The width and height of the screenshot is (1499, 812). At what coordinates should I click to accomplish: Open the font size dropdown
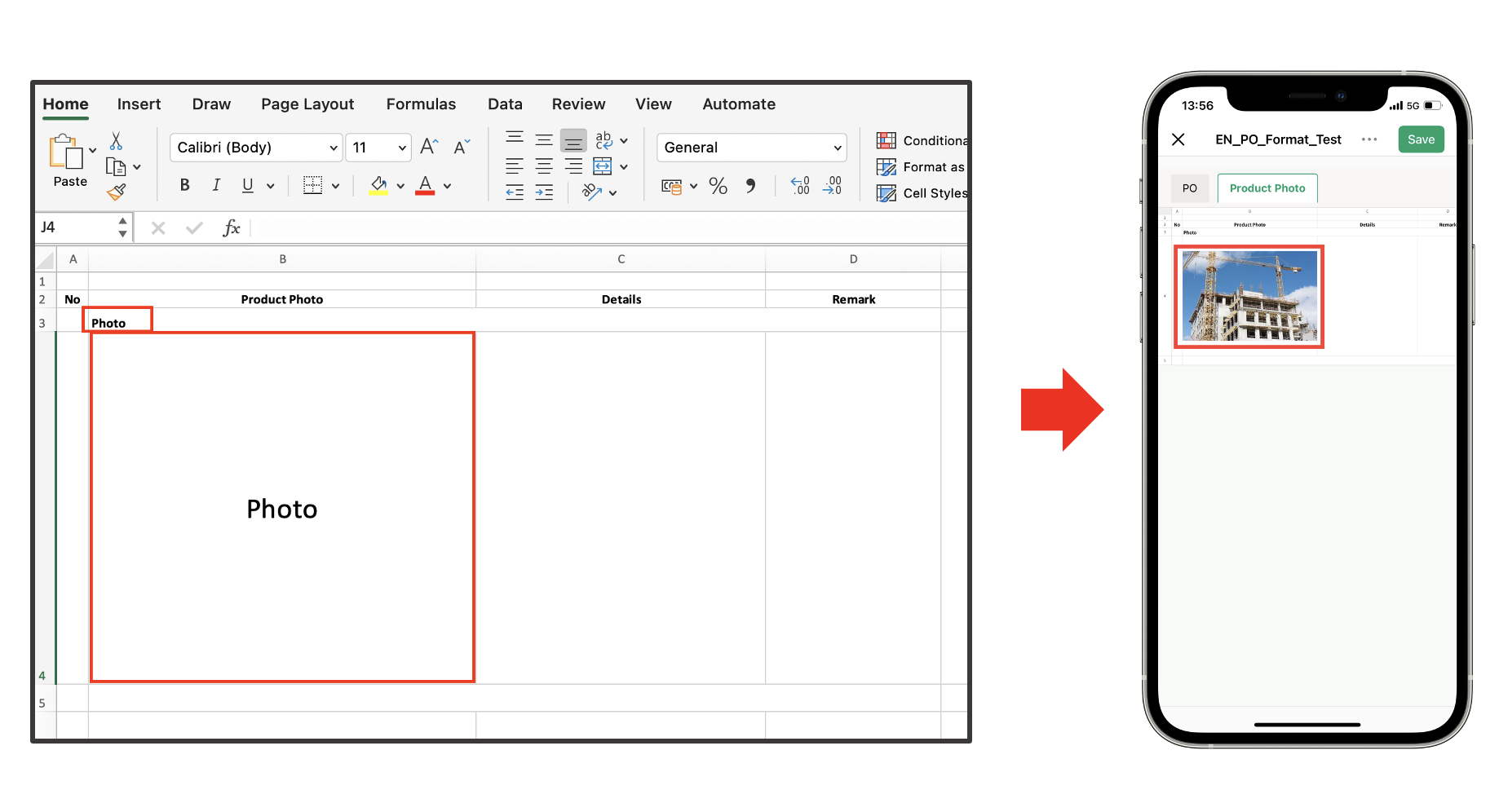point(378,148)
